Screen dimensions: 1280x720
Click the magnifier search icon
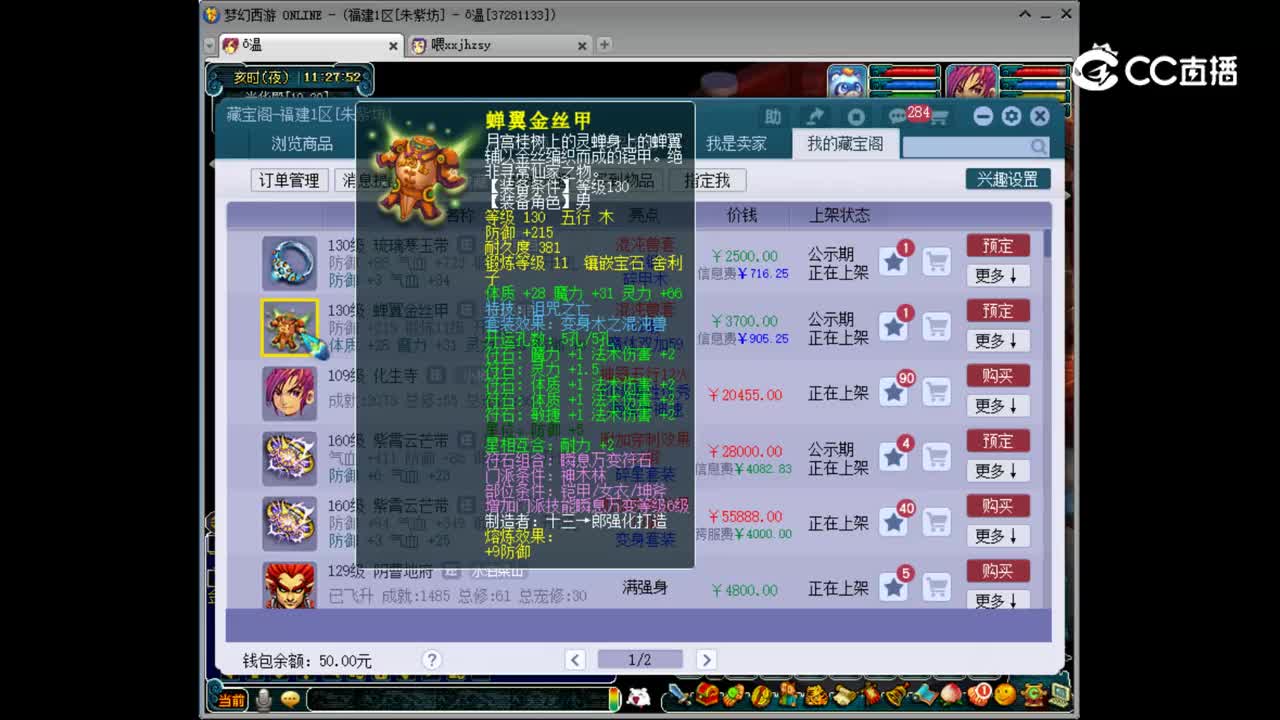click(x=1039, y=147)
